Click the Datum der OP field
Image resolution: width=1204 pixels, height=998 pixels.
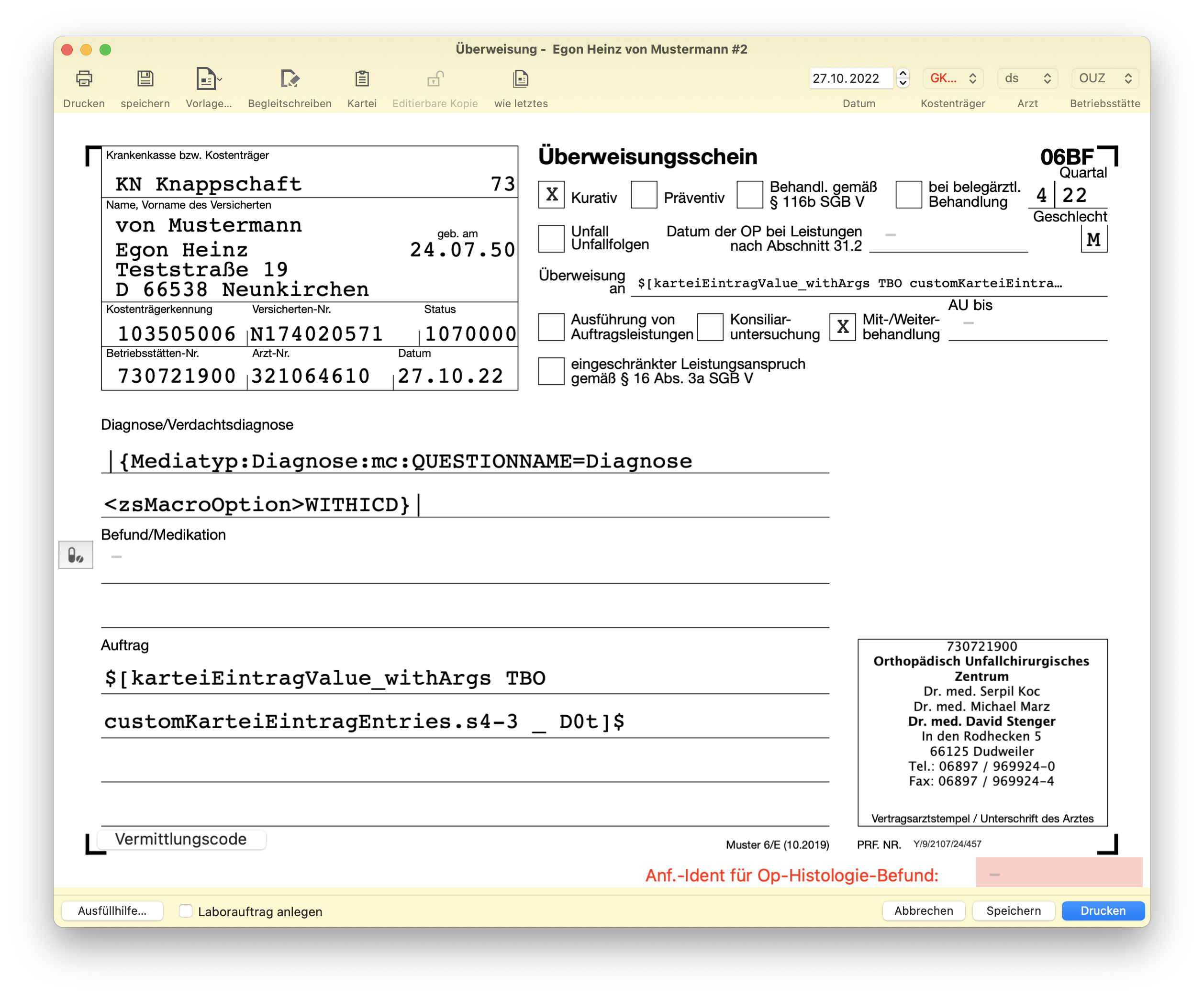948,239
